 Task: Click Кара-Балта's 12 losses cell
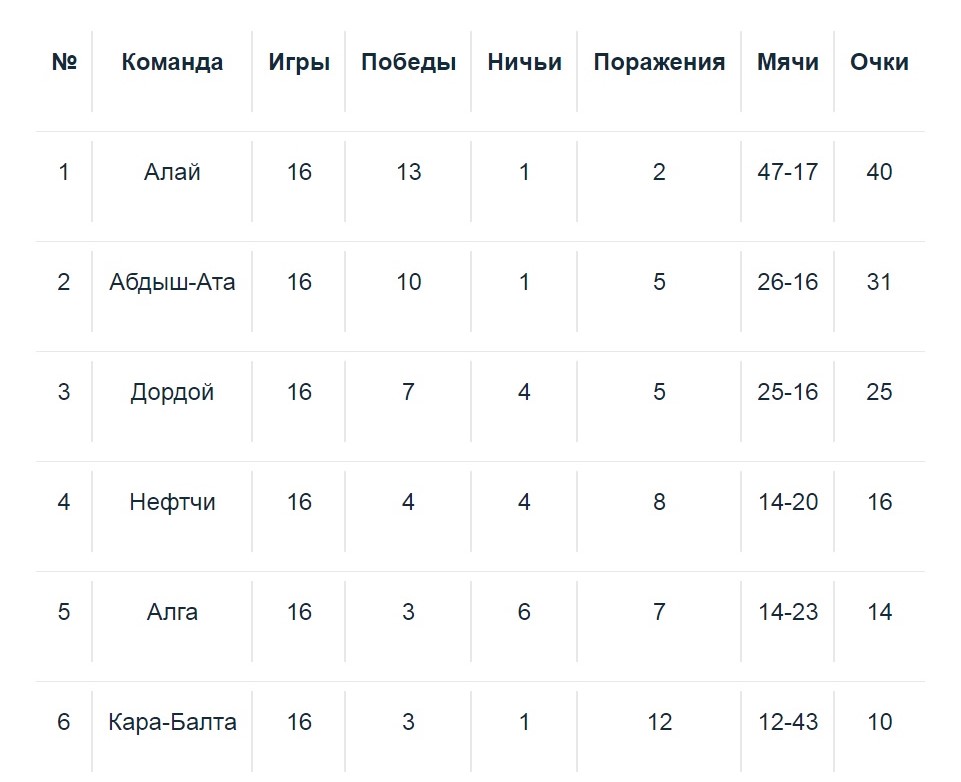coord(659,722)
